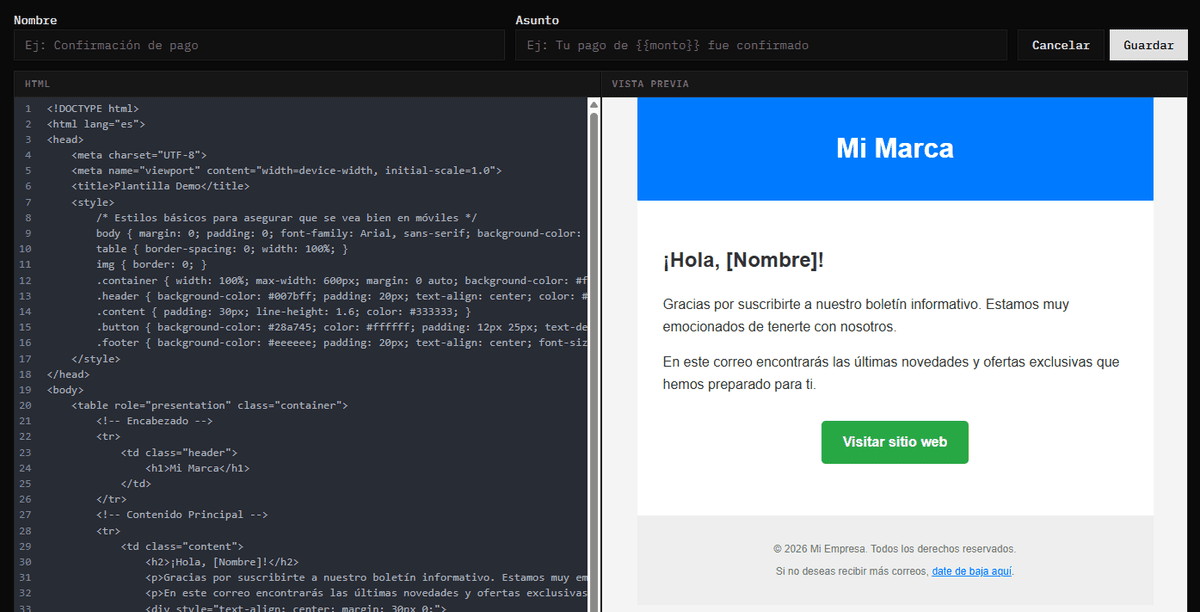Screen dimensions: 1200x612
Task: Click the "Plantilla Demo" title line
Action: click(160, 186)
